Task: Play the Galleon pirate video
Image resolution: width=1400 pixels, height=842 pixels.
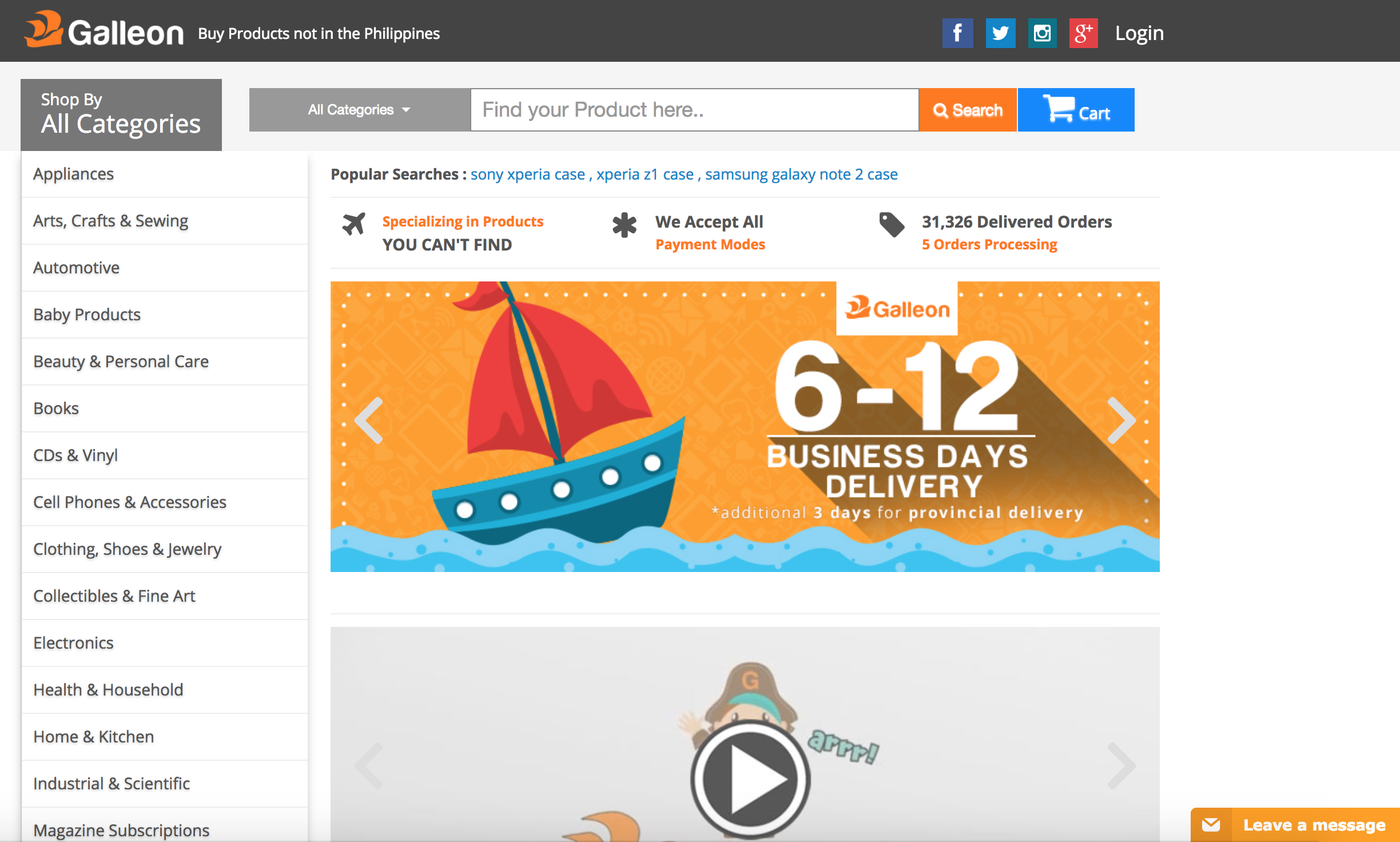Action: pos(750,779)
